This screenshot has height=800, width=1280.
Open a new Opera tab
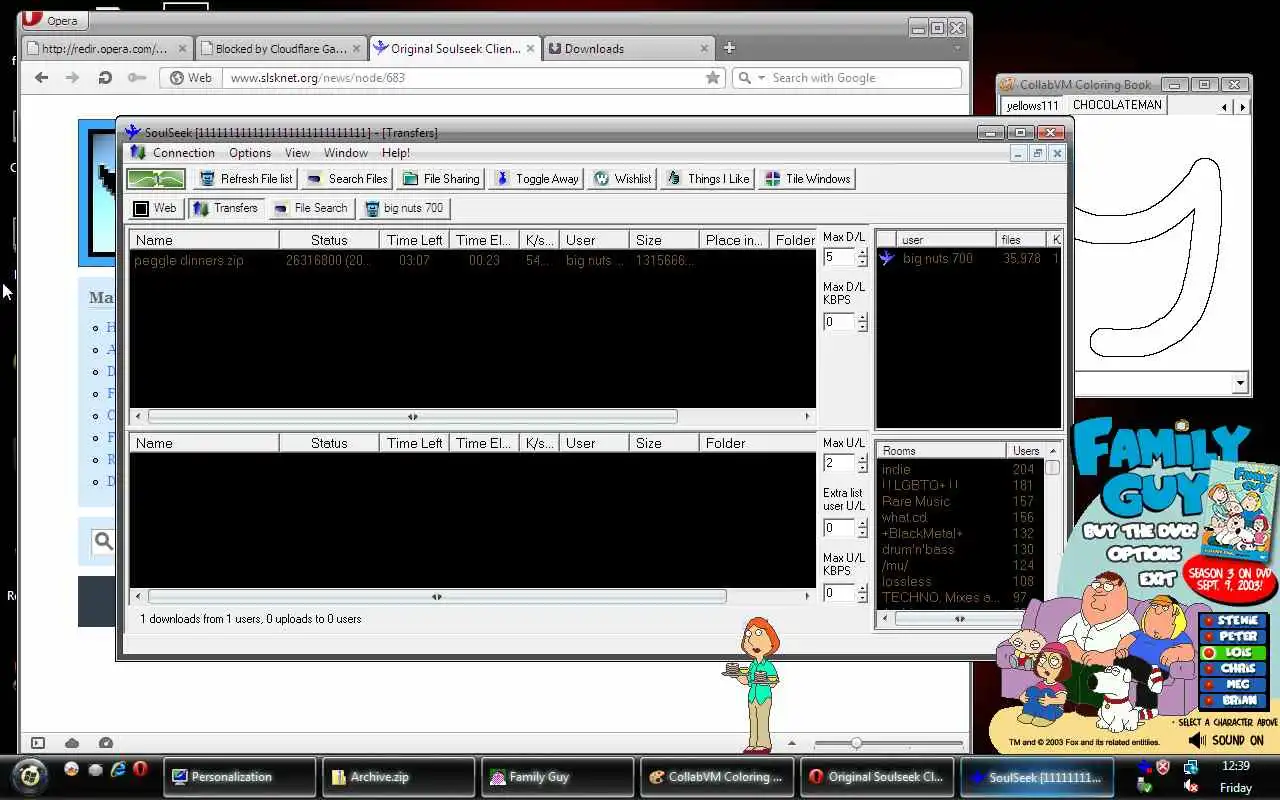click(x=729, y=47)
